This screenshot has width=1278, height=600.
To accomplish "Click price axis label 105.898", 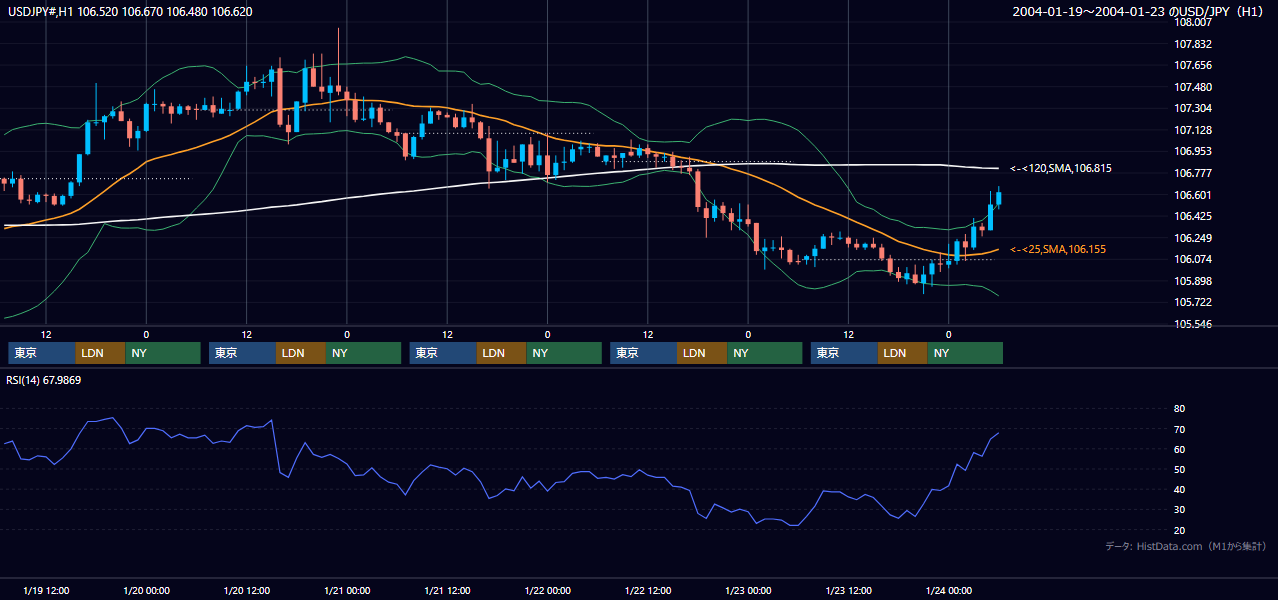I will tap(1193, 281).
